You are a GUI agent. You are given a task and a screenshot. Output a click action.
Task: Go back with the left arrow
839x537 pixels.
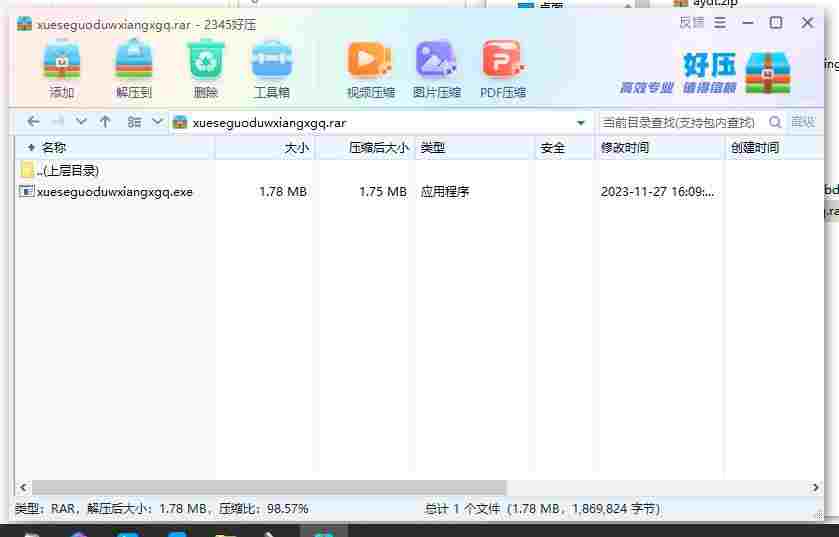[33, 122]
